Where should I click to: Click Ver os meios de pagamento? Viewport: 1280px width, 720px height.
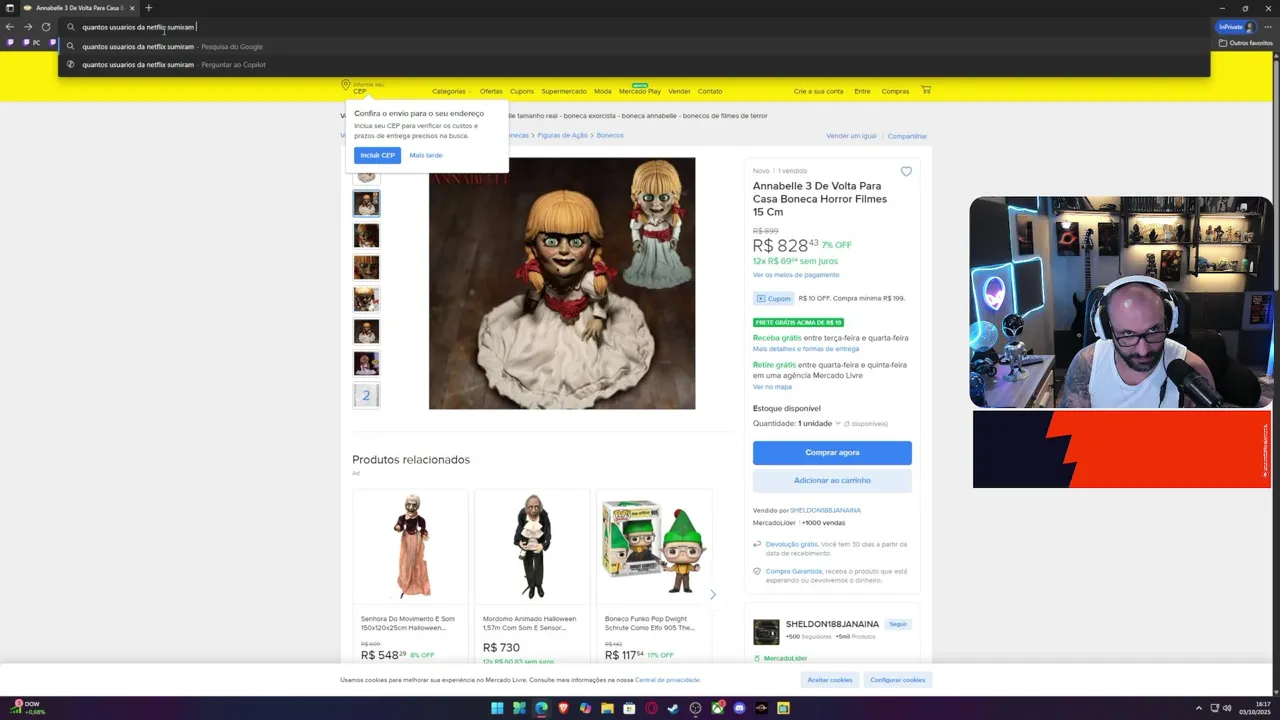(x=796, y=275)
